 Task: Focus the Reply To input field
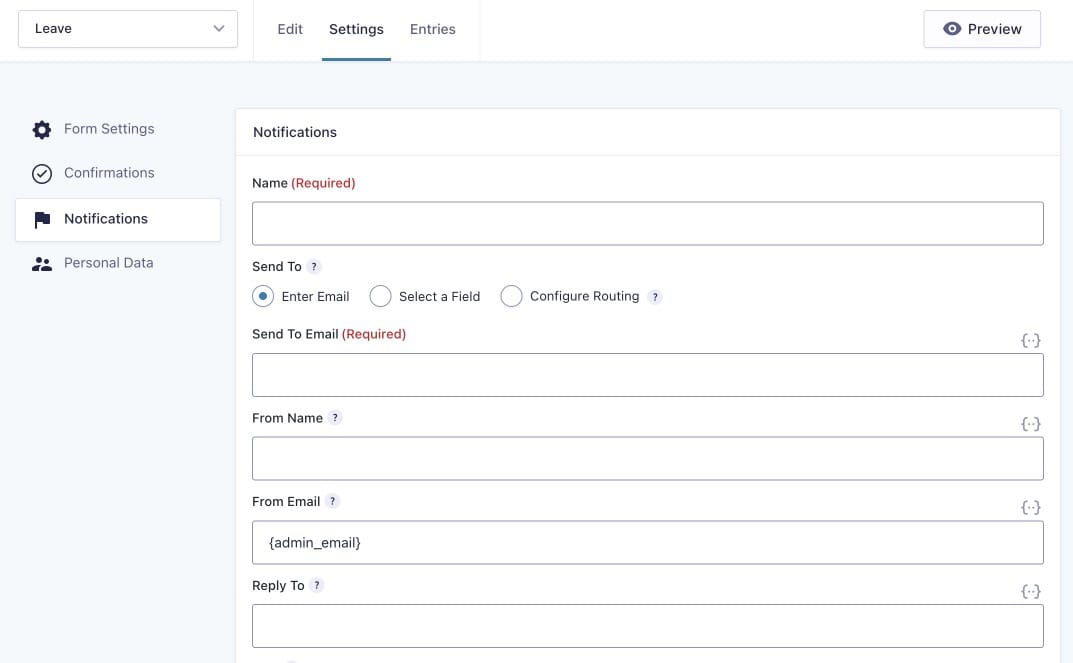[x=647, y=626]
